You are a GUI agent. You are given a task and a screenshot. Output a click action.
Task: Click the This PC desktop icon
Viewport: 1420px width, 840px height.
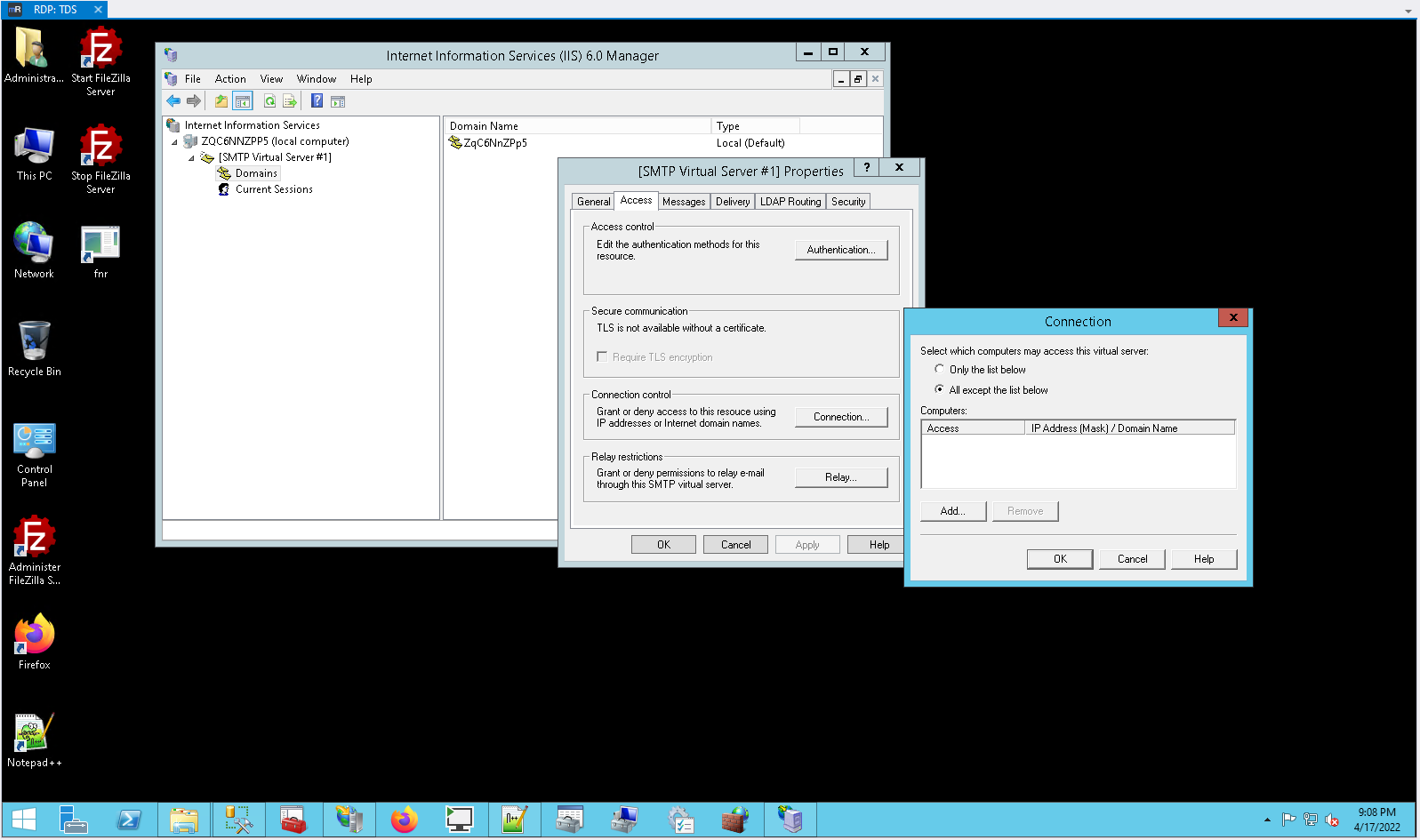(x=35, y=153)
